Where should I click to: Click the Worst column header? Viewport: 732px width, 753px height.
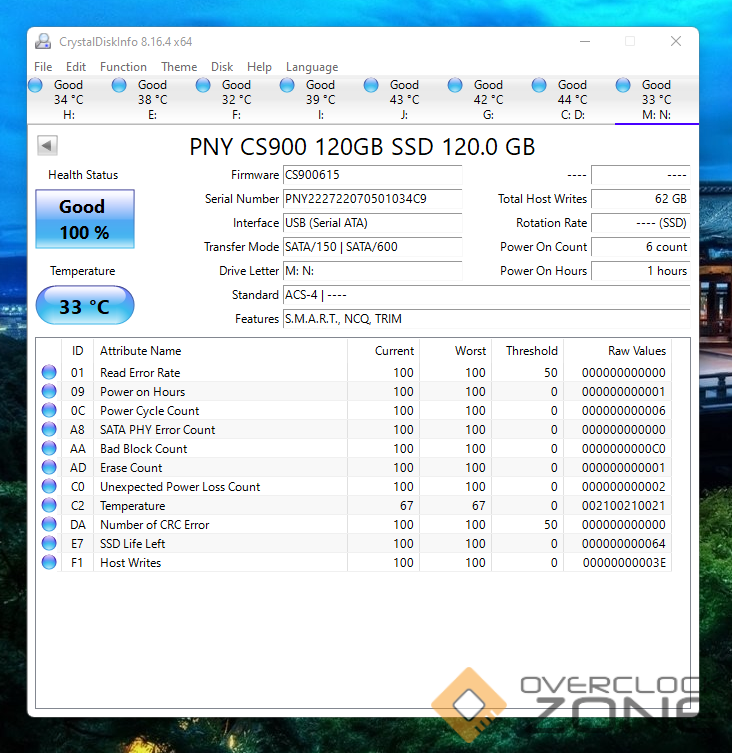(455, 351)
